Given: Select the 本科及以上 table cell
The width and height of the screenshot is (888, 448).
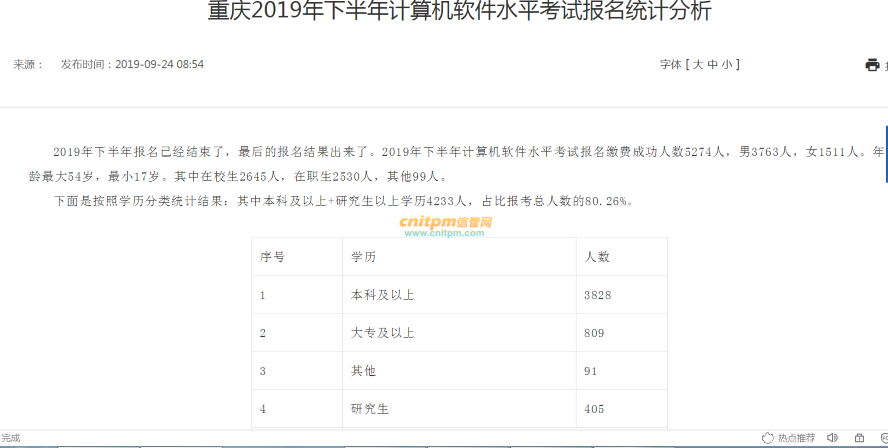Looking at the screenshot, I should pyautogui.click(x=382, y=295).
